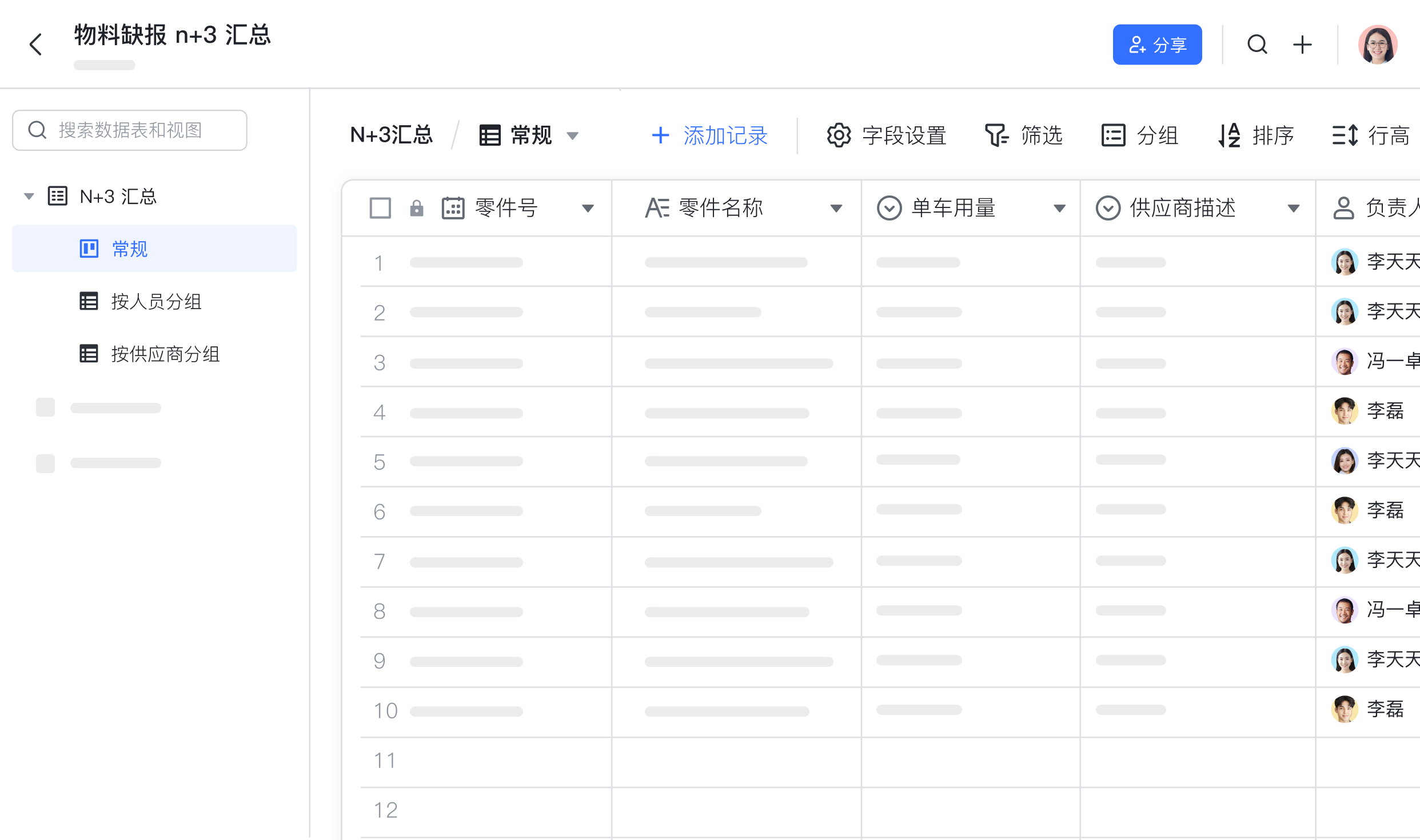
Task: Click the 搜索数据表和视图 search field
Action: 130,130
